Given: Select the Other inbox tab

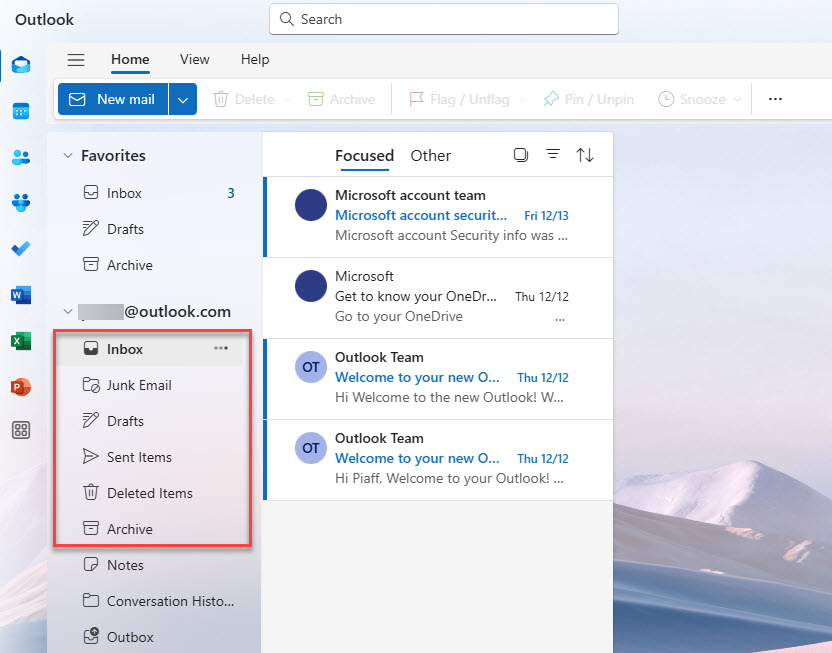Looking at the screenshot, I should [431, 155].
